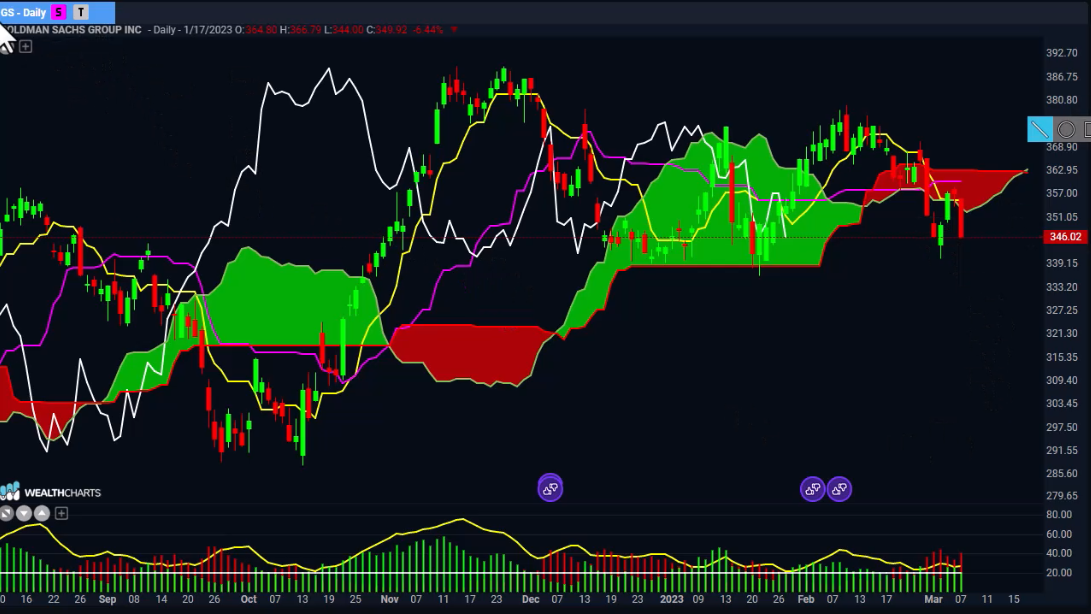Click the Sep date axis label
The height and width of the screenshot is (614, 1091).
107,599
